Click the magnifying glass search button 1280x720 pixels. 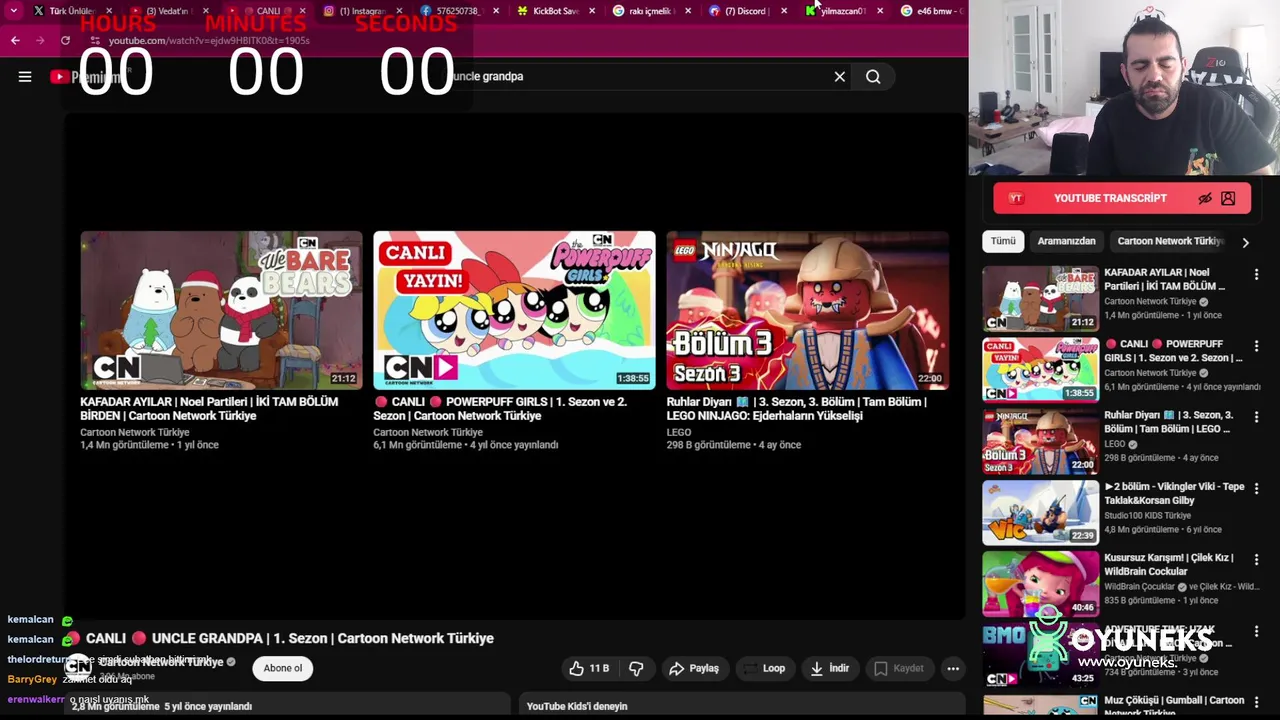[873, 77]
